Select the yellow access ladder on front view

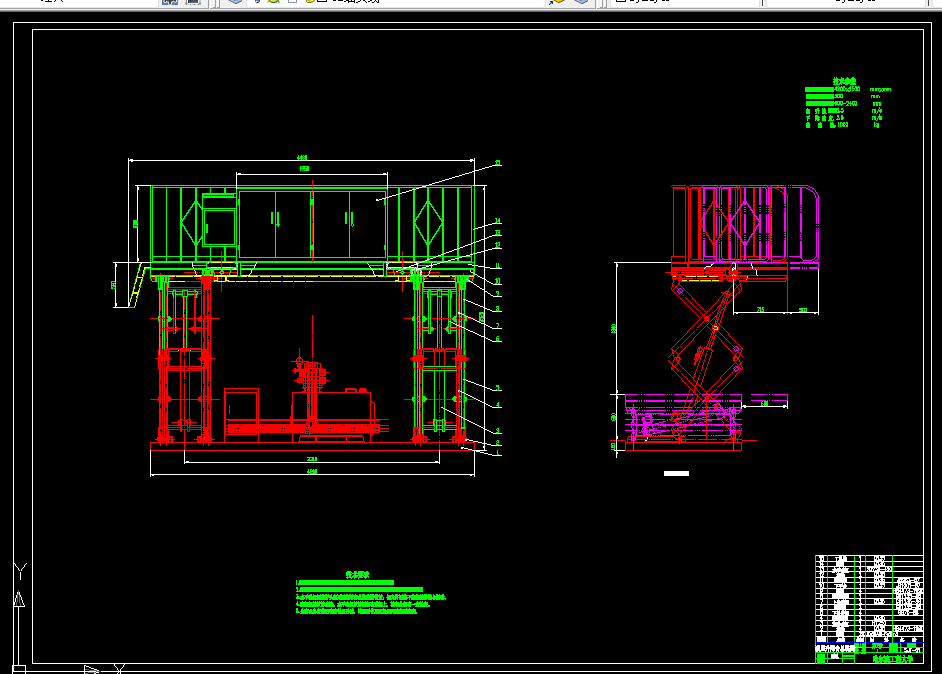(138, 286)
